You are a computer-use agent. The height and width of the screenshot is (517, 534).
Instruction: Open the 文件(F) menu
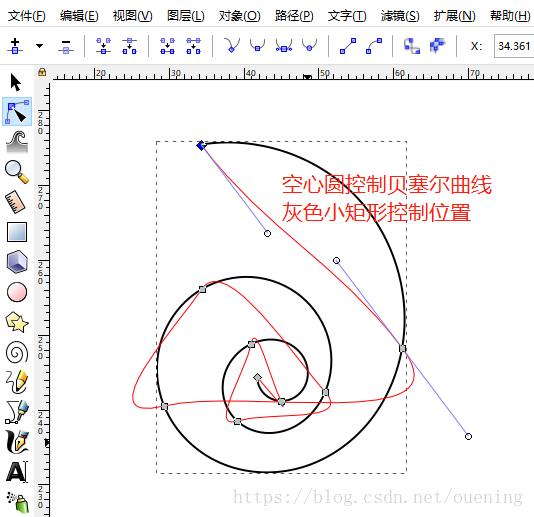[x=27, y=16]
